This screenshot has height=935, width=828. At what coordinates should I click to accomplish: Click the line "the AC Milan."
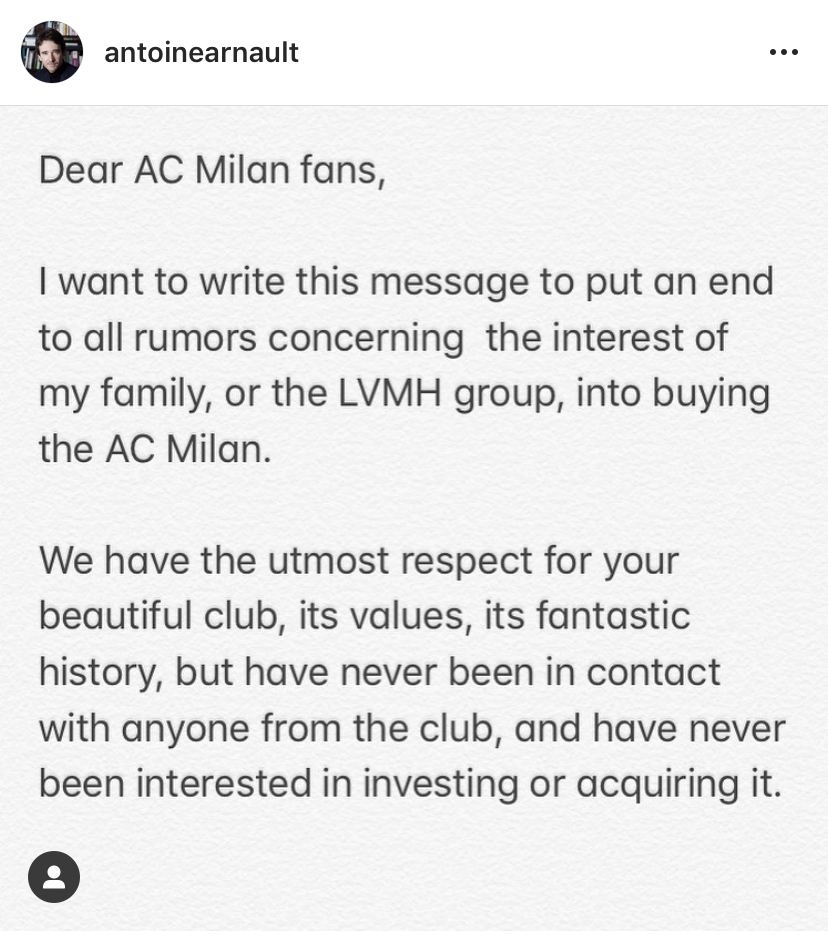click(x=155, y=449)
